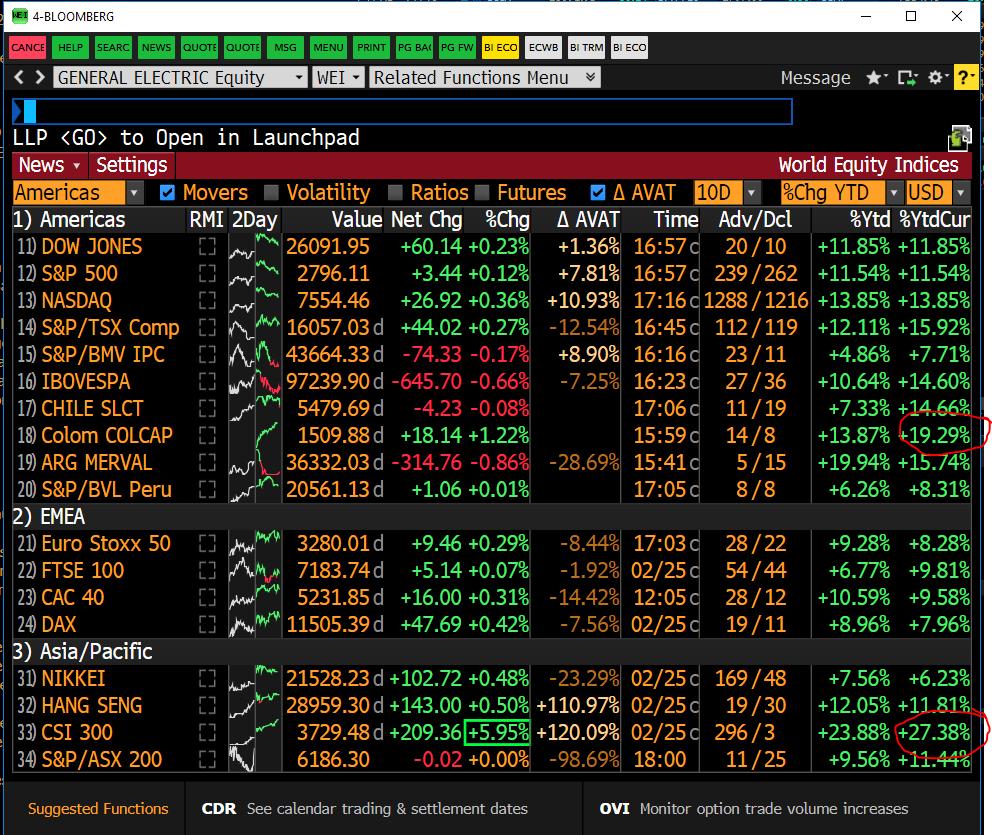The width and height of the screenshot is (992, 835).
Task: Toggle RMI checkbox for NASDAQ
Action: [x=207, y=300]
